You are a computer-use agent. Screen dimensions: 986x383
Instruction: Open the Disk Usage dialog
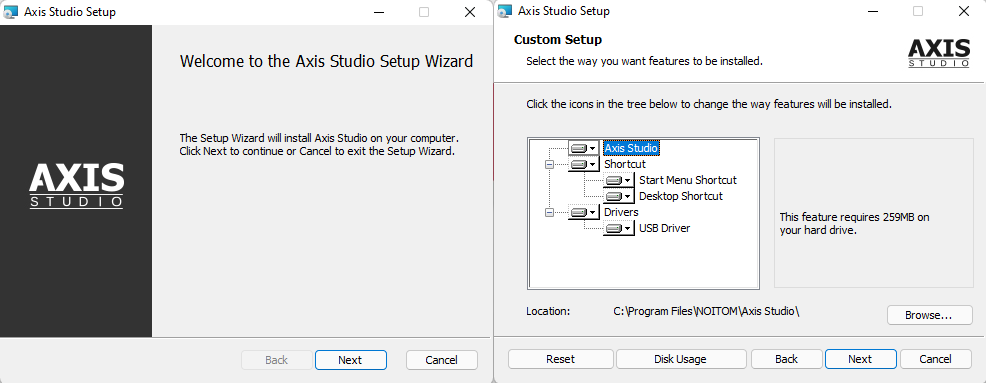click(680, 359)
